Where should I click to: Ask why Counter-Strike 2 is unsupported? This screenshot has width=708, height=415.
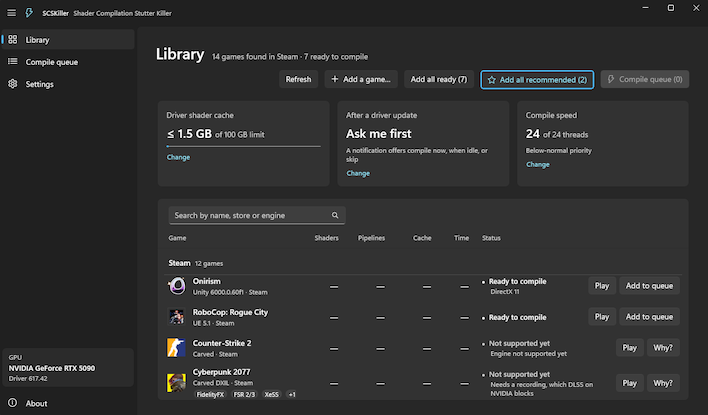[663, 348]
